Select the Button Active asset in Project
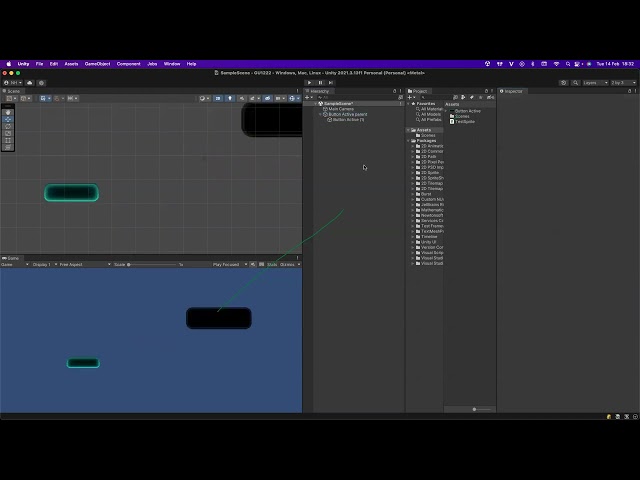Screen dimensions: 640x480 [465, 111]
